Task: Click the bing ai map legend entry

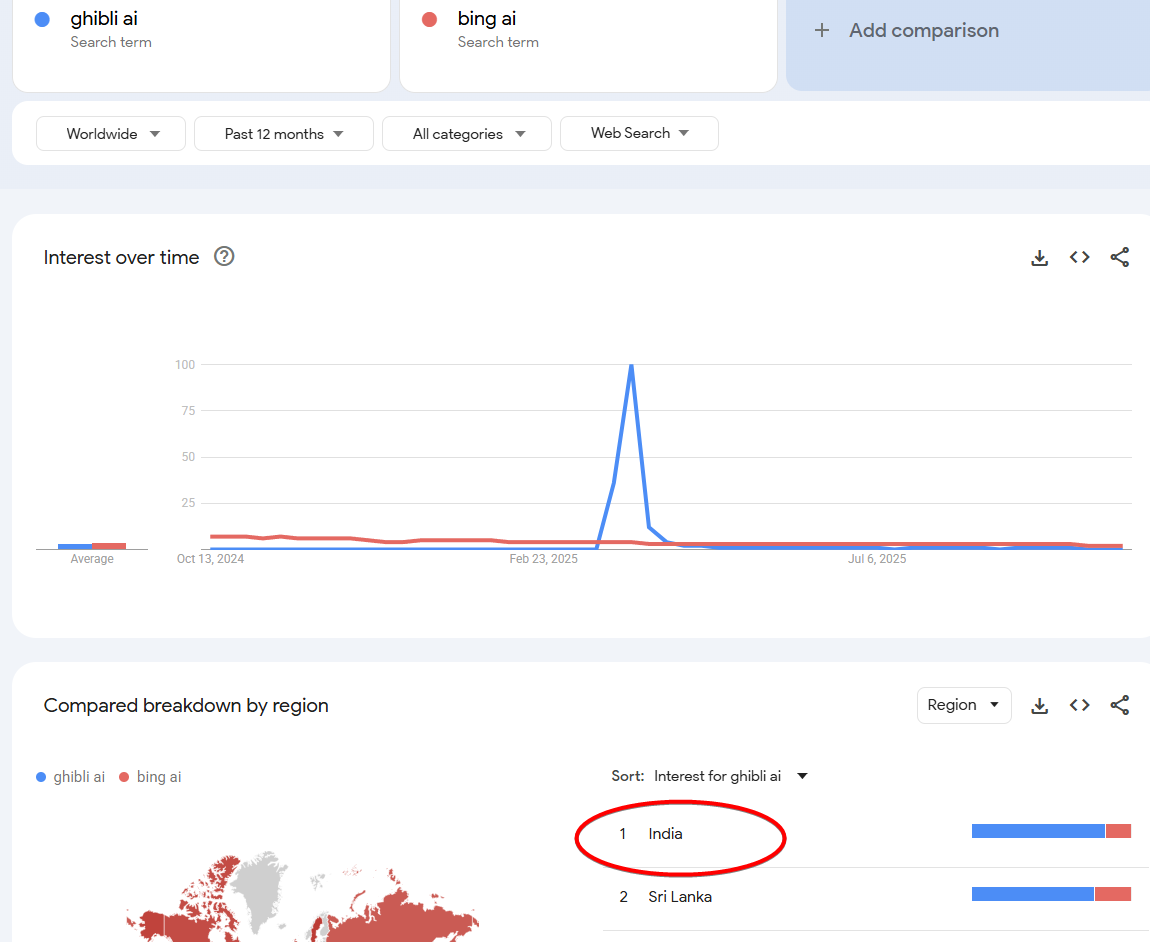Action: (150, 777)
